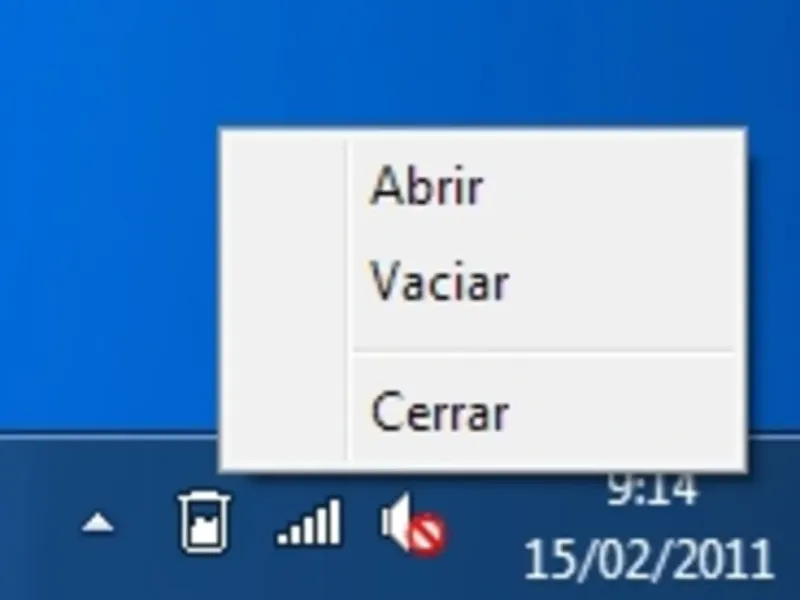Click the separator line above Cerrar
The image size is (800, 600).
[x=544, y=352]
